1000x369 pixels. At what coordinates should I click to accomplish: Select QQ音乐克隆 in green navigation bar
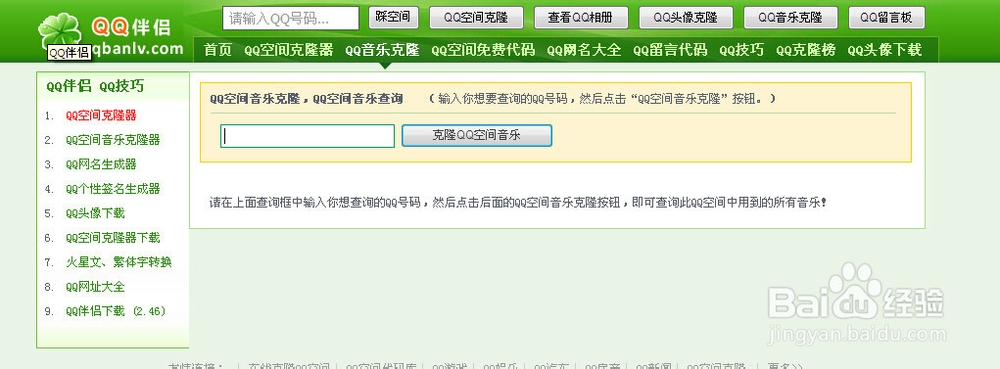tap(383, 50)
